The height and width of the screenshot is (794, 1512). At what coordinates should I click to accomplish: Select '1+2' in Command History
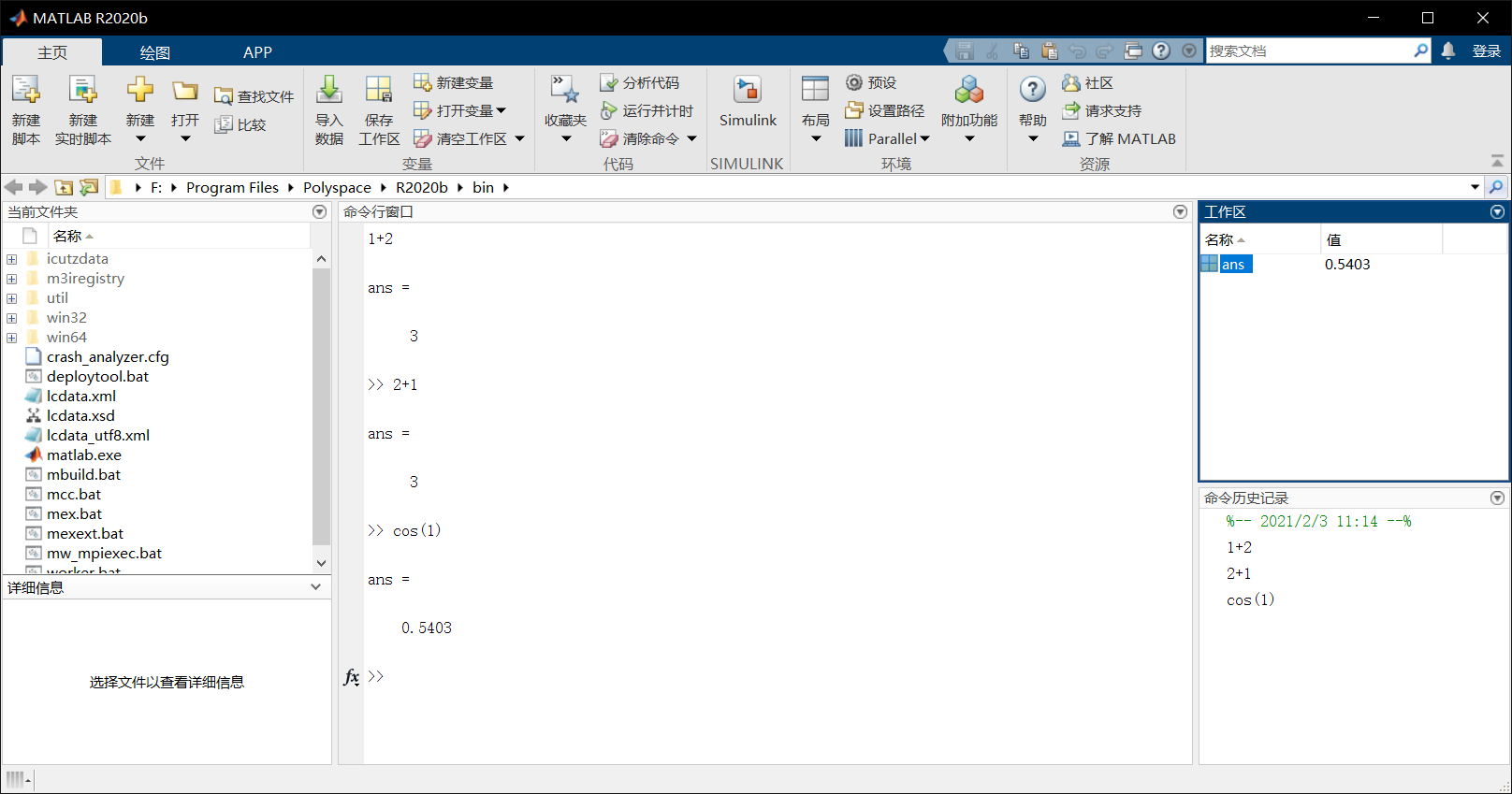[x=1239, y=547]
